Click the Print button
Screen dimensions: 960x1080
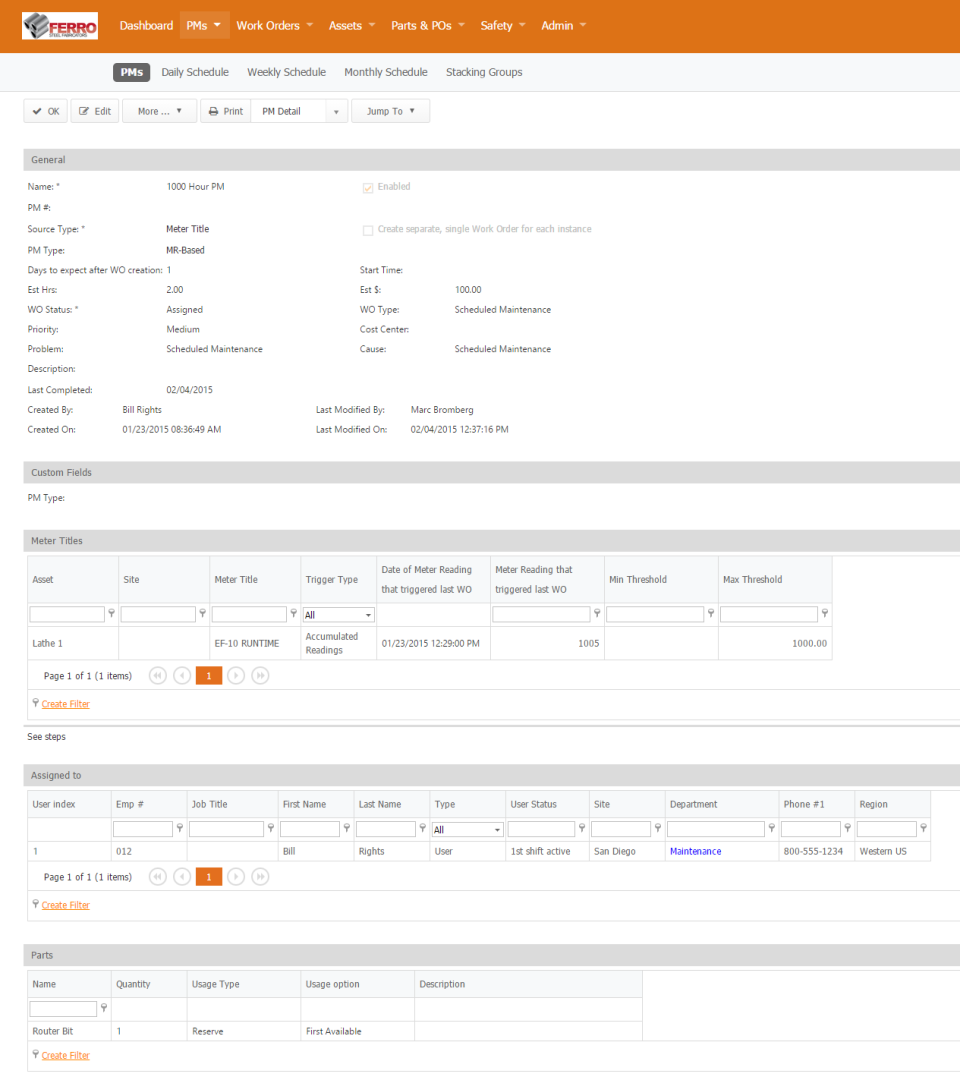(226, 111)
